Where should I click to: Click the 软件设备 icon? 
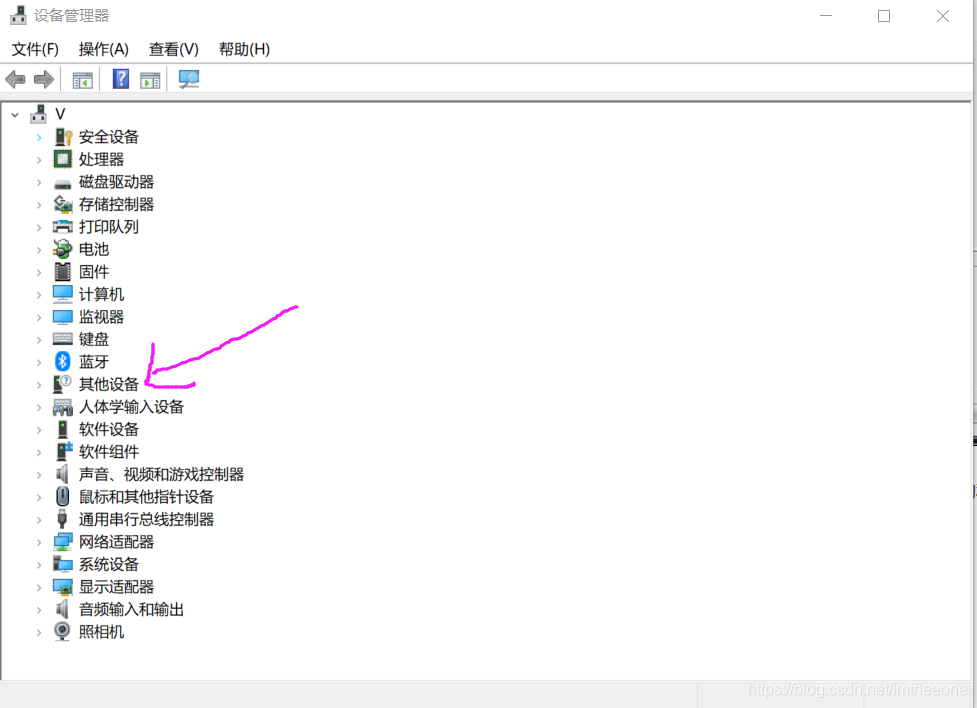coord(63,429)
